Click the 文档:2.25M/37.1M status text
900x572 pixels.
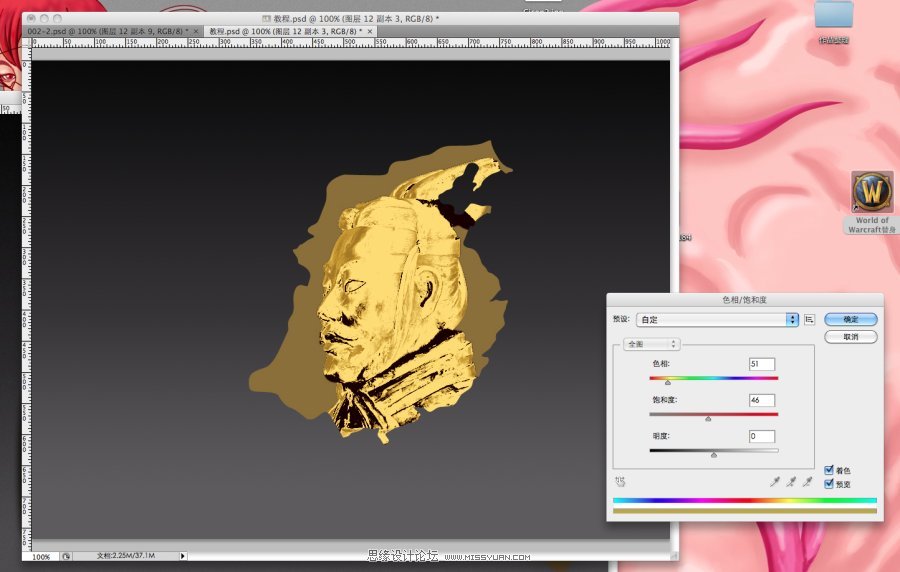click(x=126, y=555)
